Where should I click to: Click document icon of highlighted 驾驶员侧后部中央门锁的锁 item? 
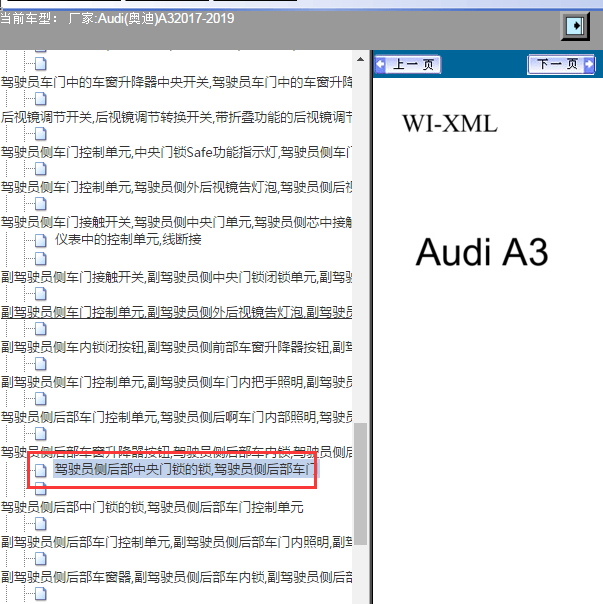click(40, 470)
